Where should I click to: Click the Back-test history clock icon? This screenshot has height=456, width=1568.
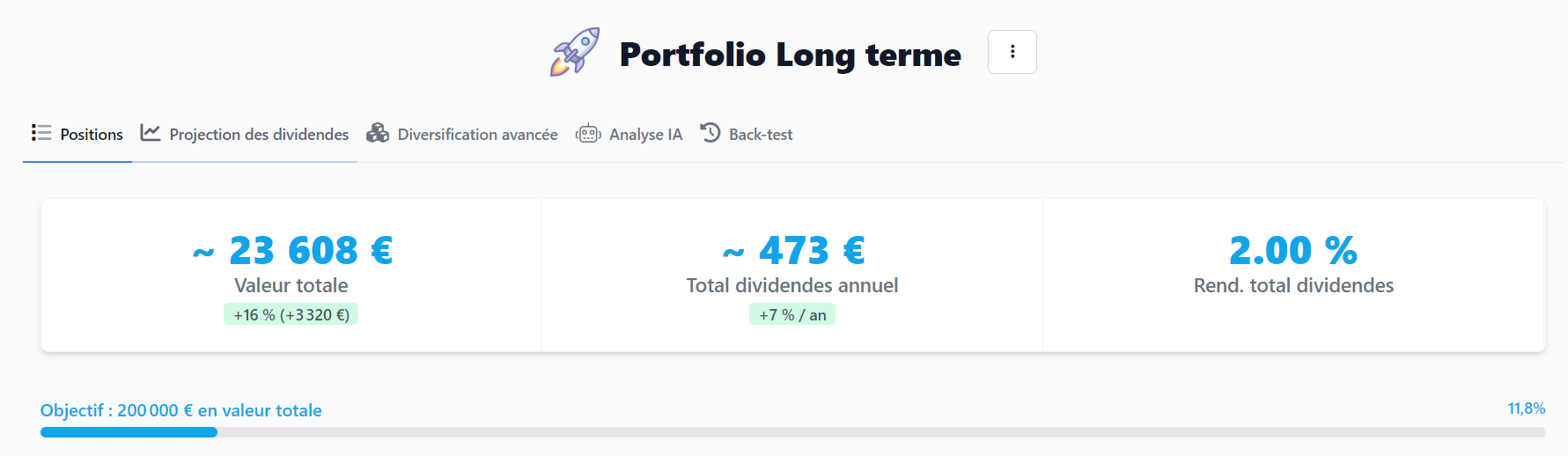pos(710,133)
